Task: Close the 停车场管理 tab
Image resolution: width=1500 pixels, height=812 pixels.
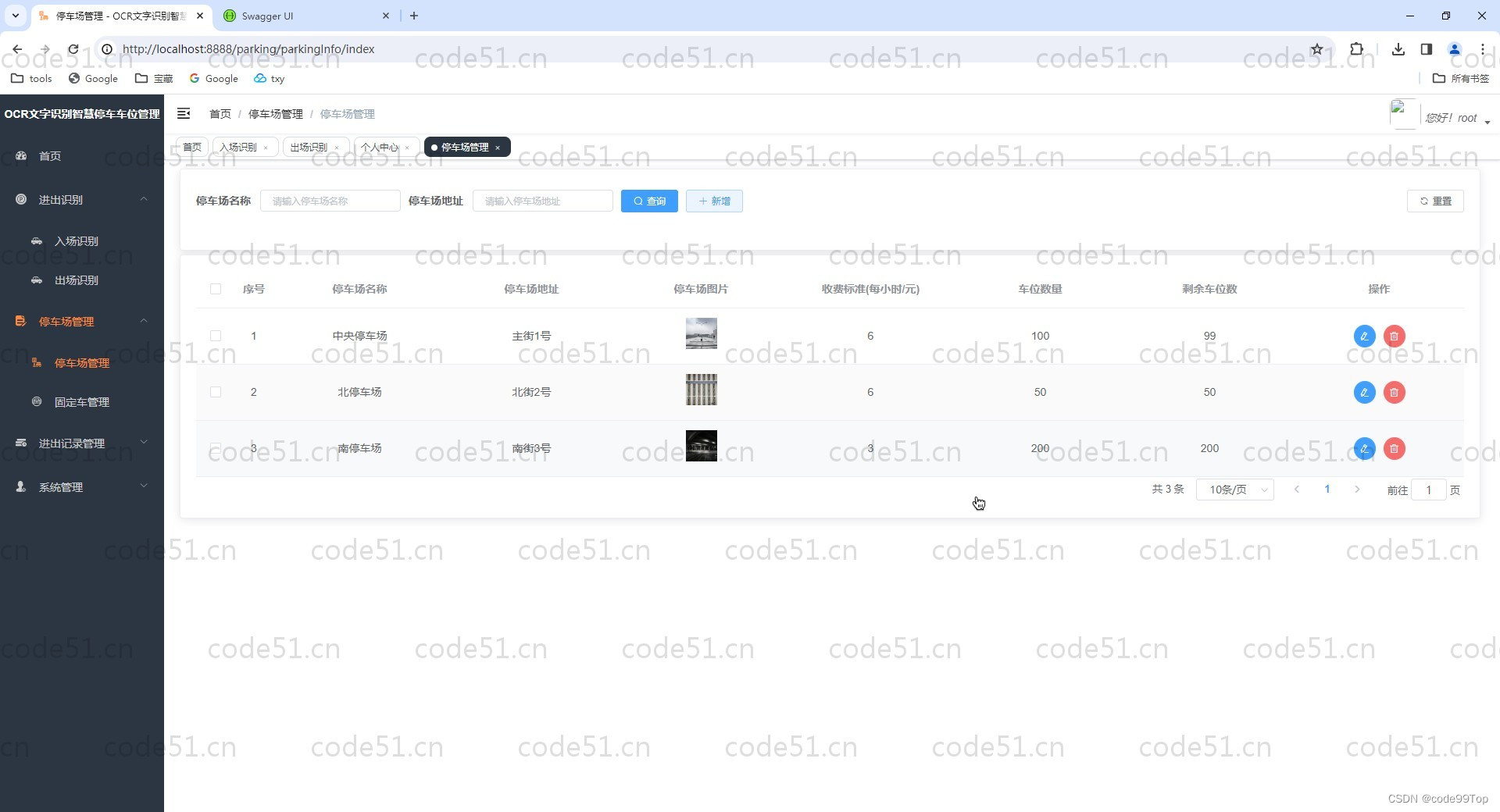Action: point(498,148)
